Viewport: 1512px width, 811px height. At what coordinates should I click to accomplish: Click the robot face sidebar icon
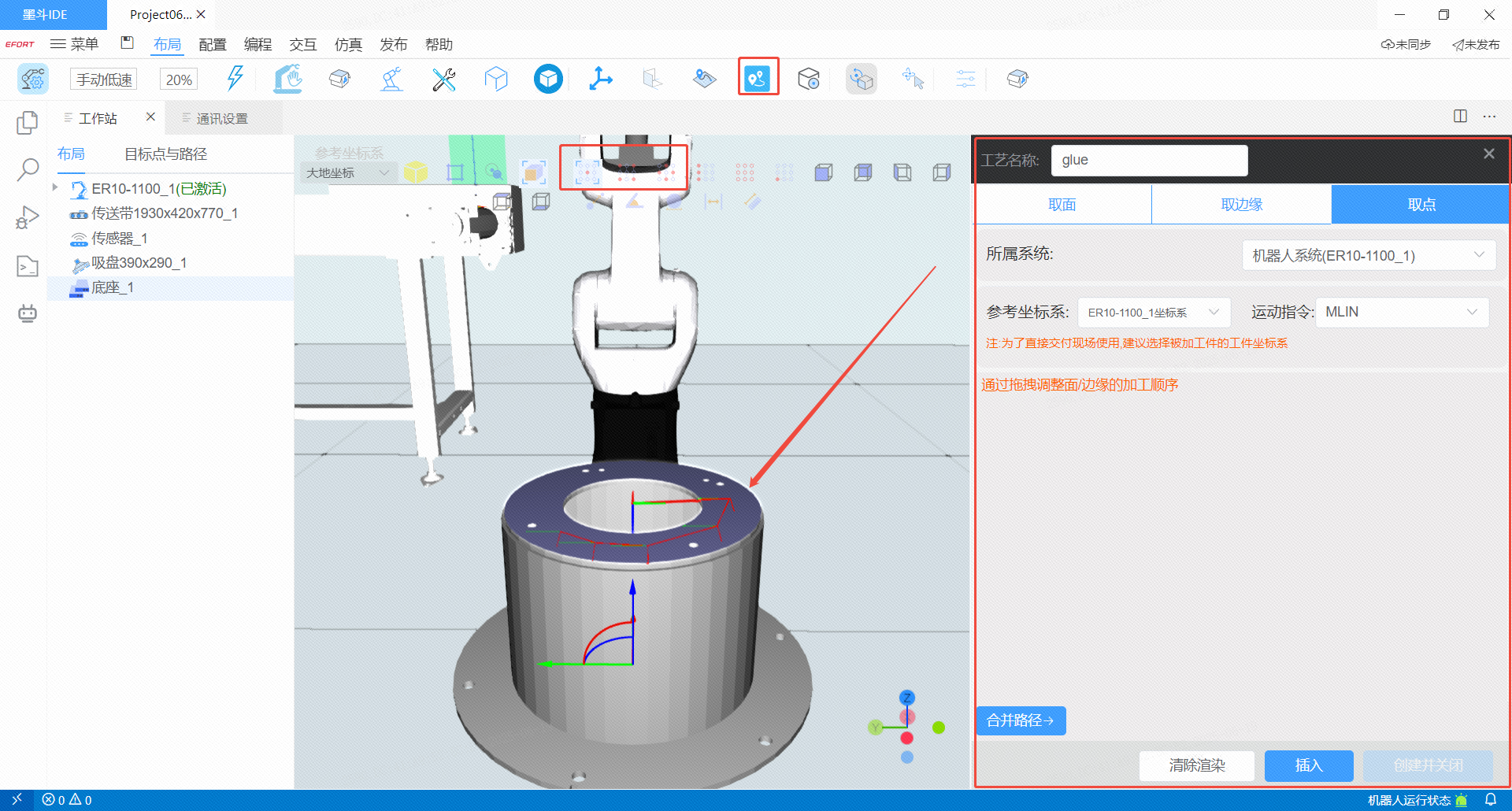pos(28,313)
